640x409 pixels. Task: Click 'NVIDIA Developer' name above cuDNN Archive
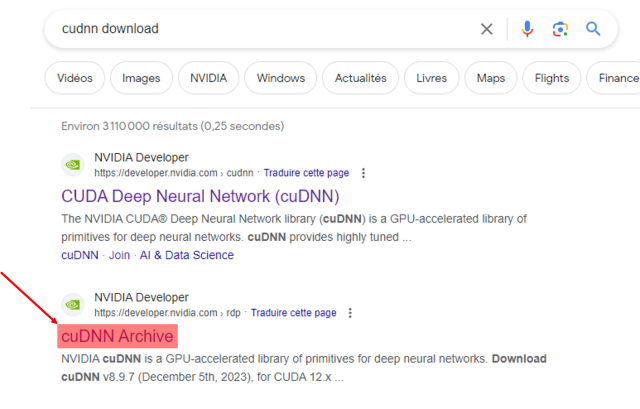[141, 298]
